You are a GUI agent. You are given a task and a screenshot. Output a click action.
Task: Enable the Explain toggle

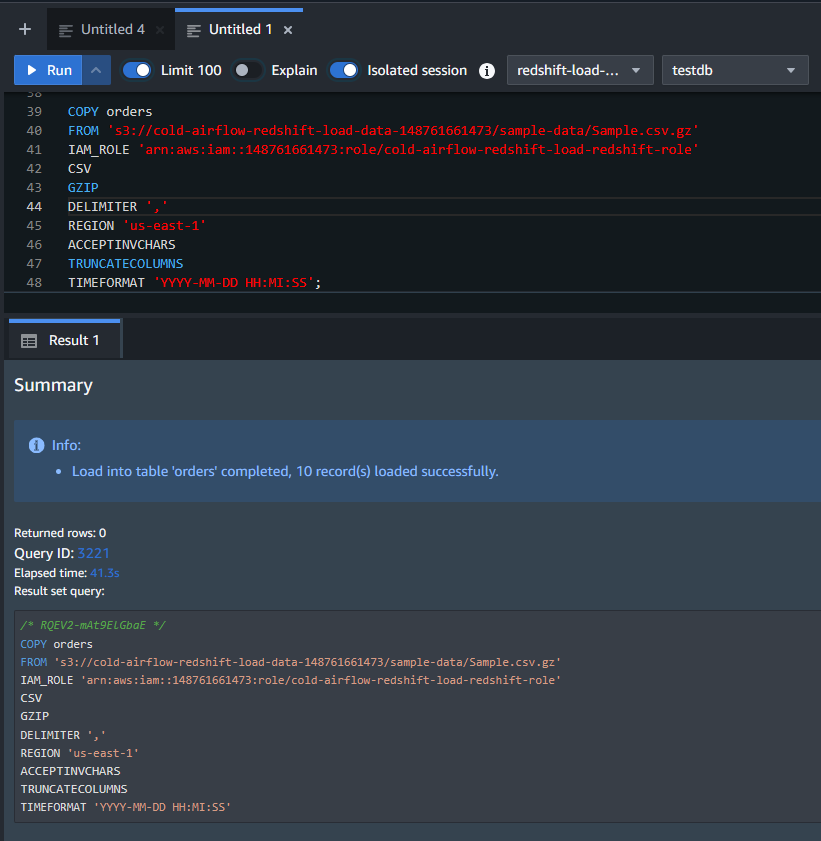coord(248,70)
